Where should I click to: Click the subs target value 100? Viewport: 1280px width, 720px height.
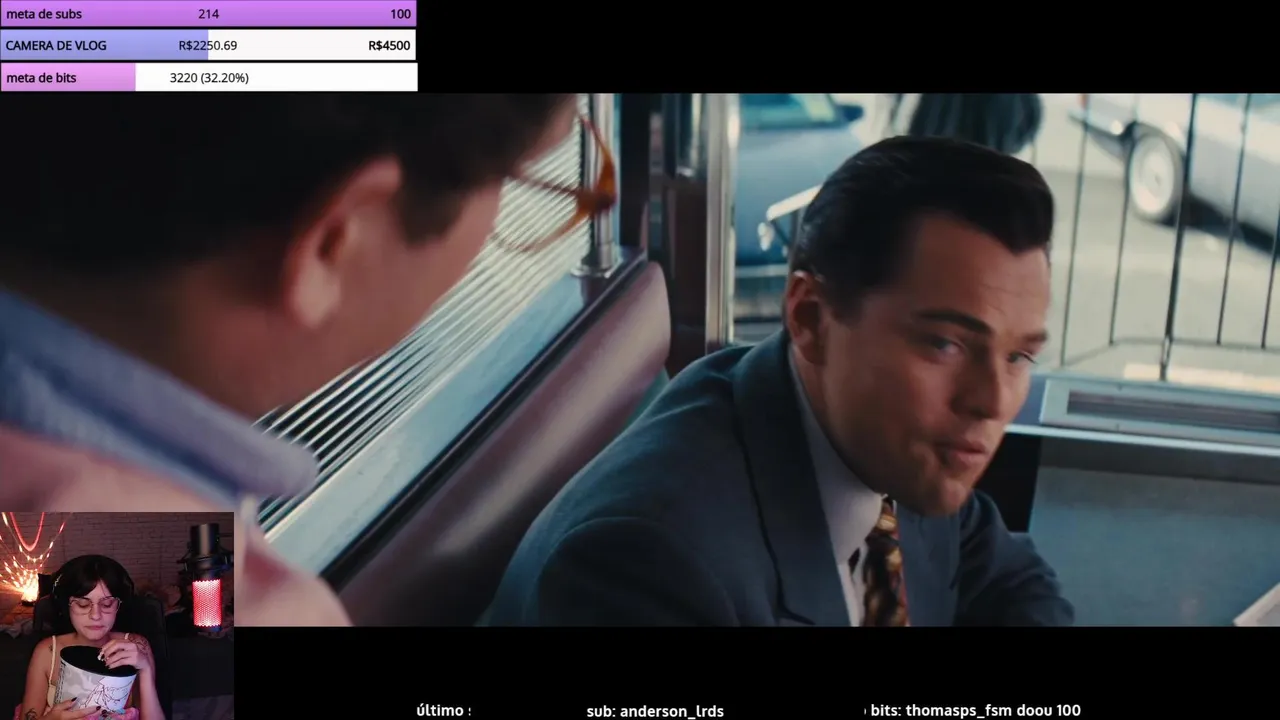tap(400, 14)
